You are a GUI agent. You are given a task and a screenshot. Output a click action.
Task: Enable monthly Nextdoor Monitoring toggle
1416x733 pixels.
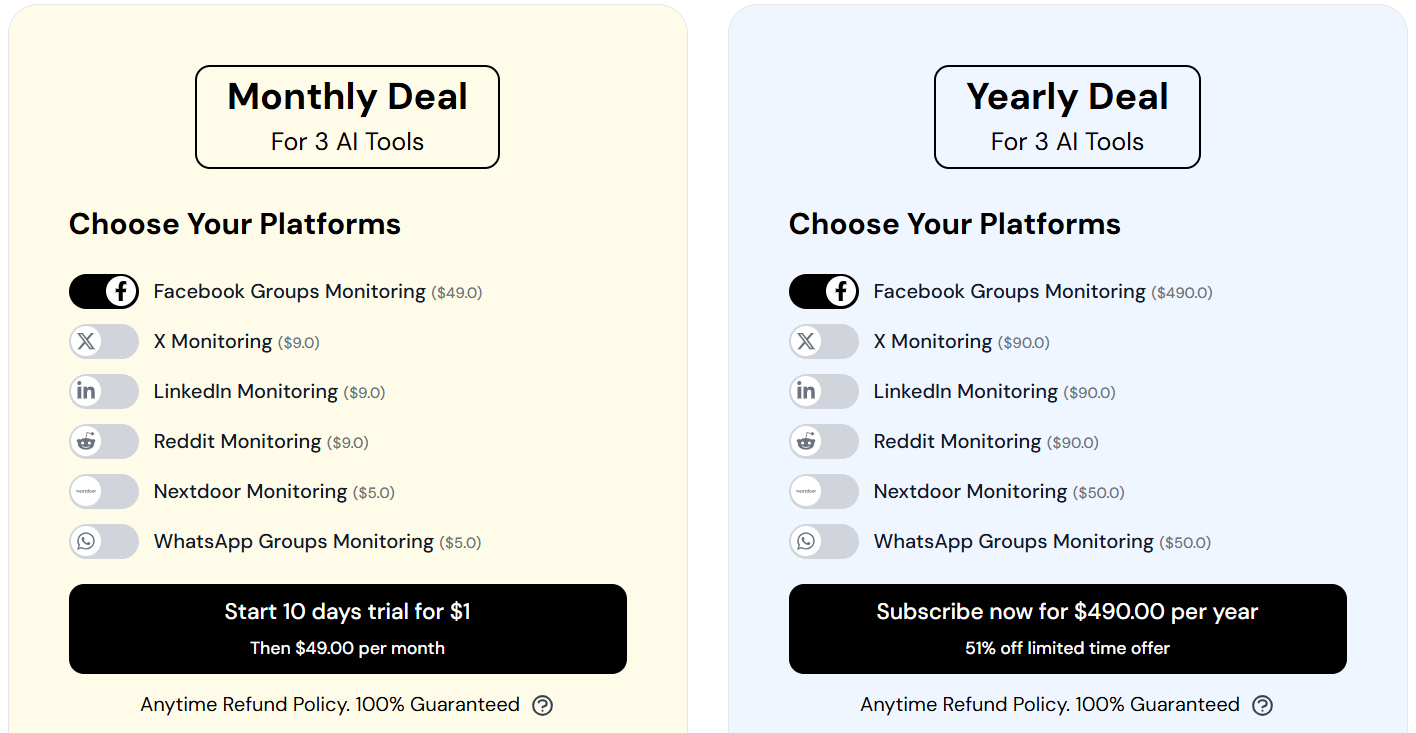104,492
